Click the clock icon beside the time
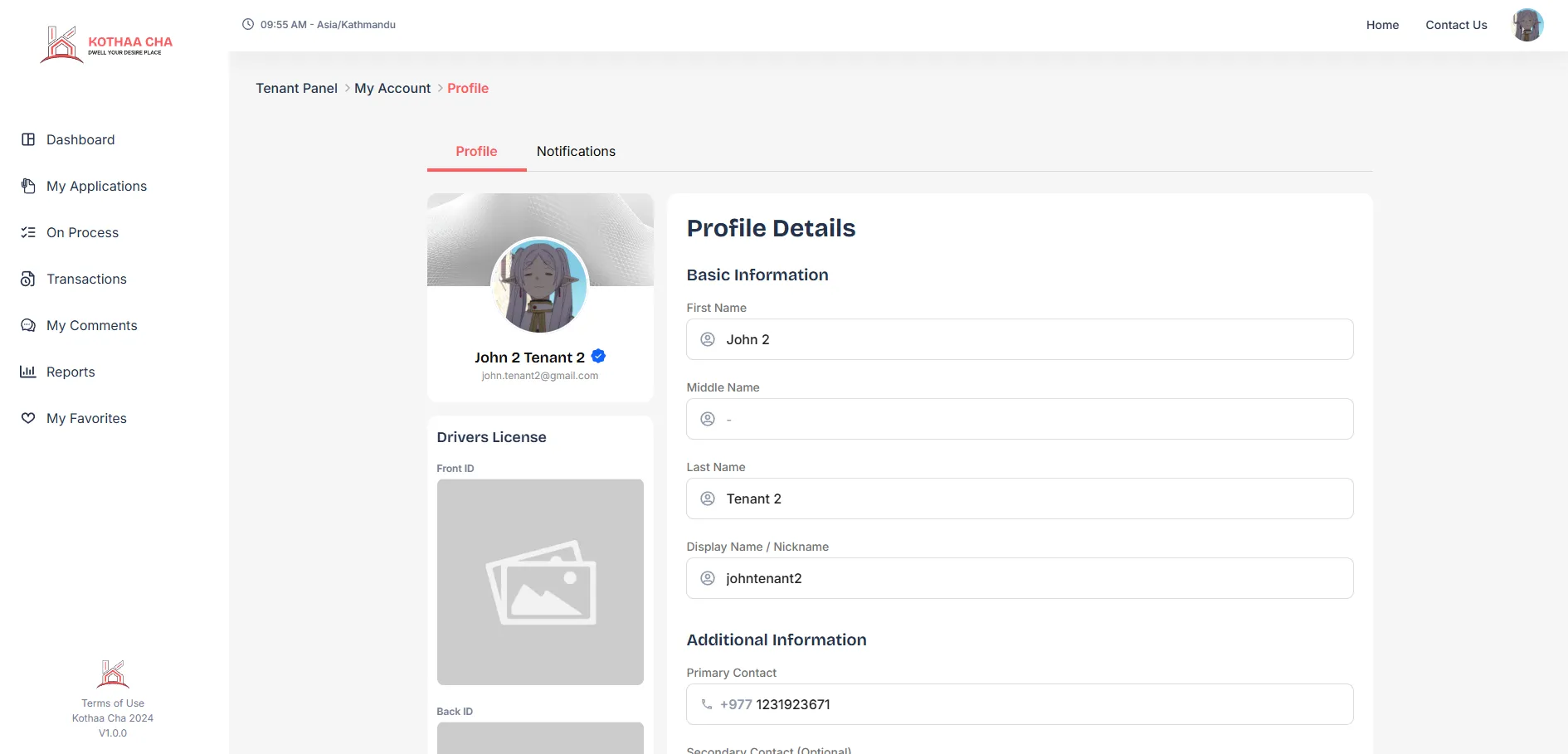Viewport: 1568px width, 754px height. pyautogui.click(x=248, y=24)
